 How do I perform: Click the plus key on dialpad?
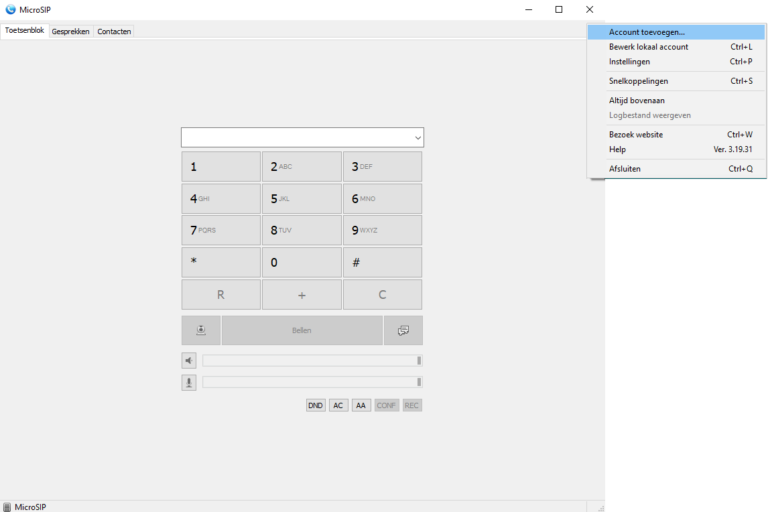302,294
